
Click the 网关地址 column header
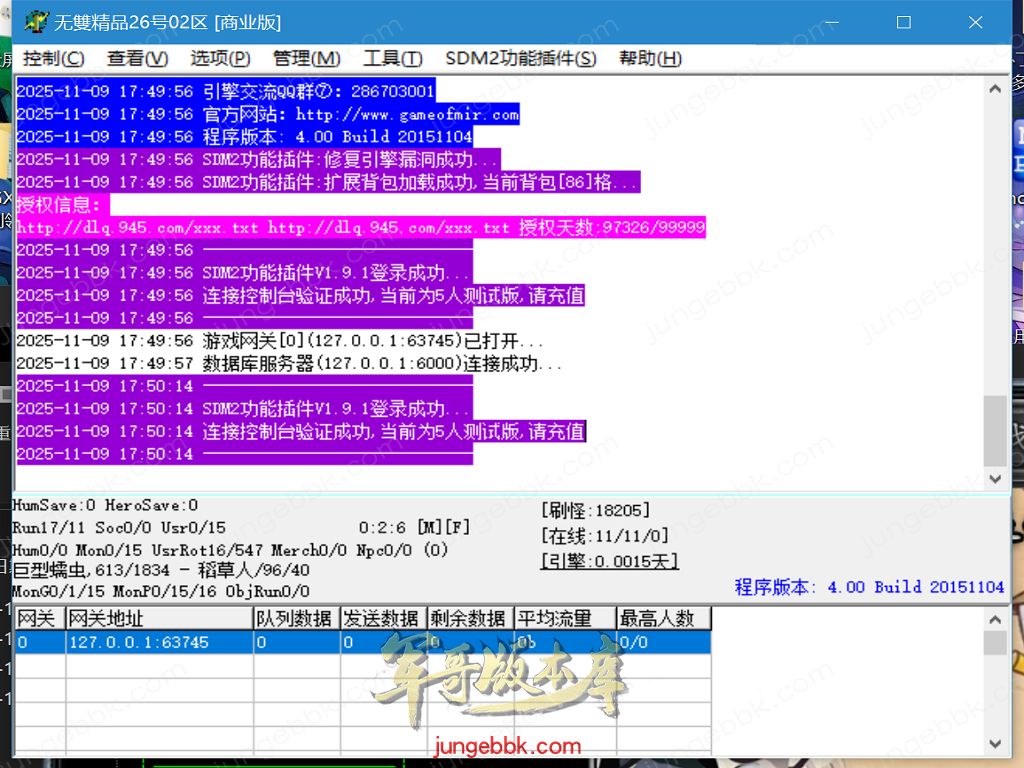158,619
